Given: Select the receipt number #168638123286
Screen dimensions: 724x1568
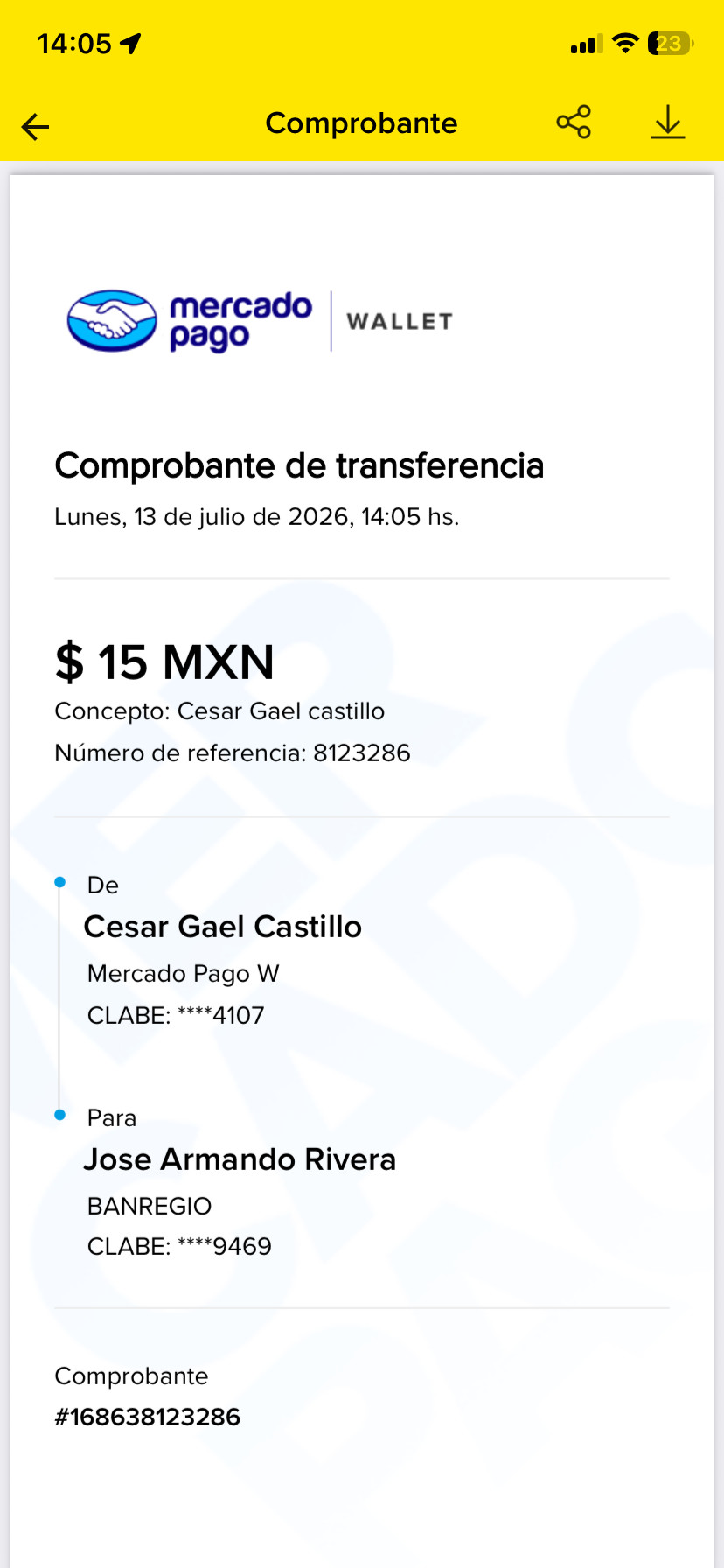Looking at the screenshot, I should pos(147,1417).
